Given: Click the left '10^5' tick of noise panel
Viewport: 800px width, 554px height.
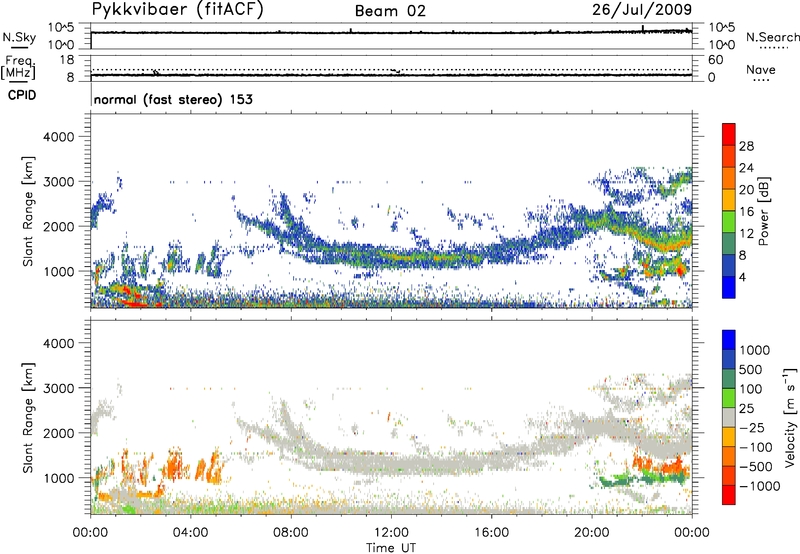Looking at the screenshot, I should coord(61,27).
